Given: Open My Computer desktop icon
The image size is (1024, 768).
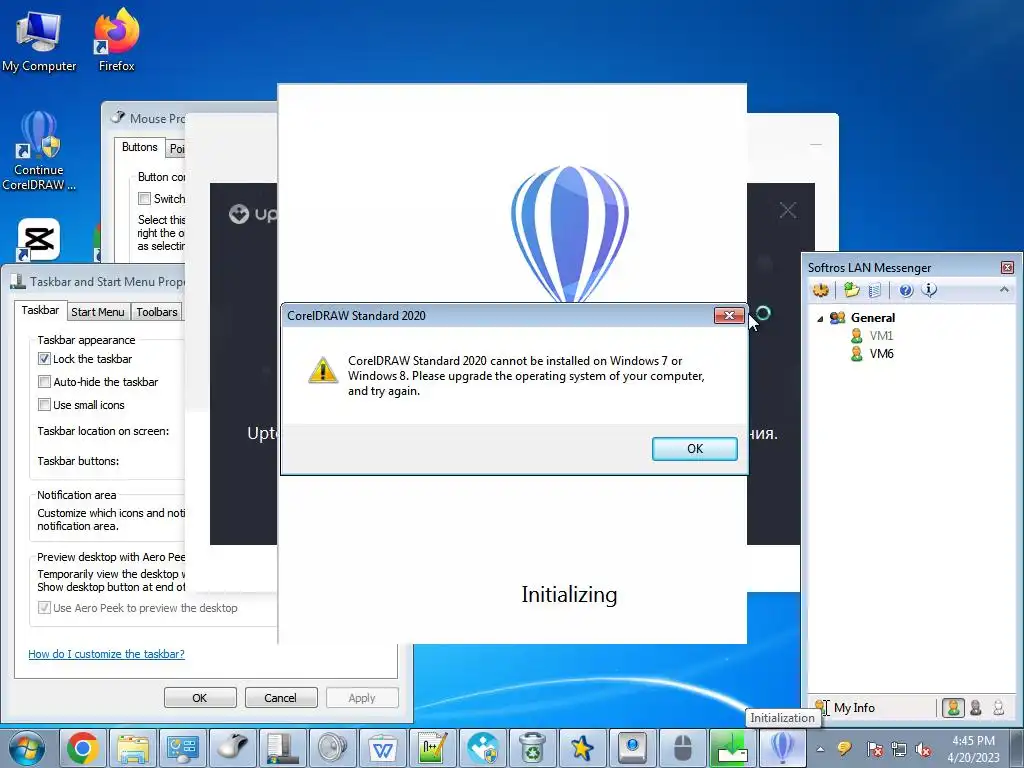Looking at the screenshot, I should tap(39, 42).
